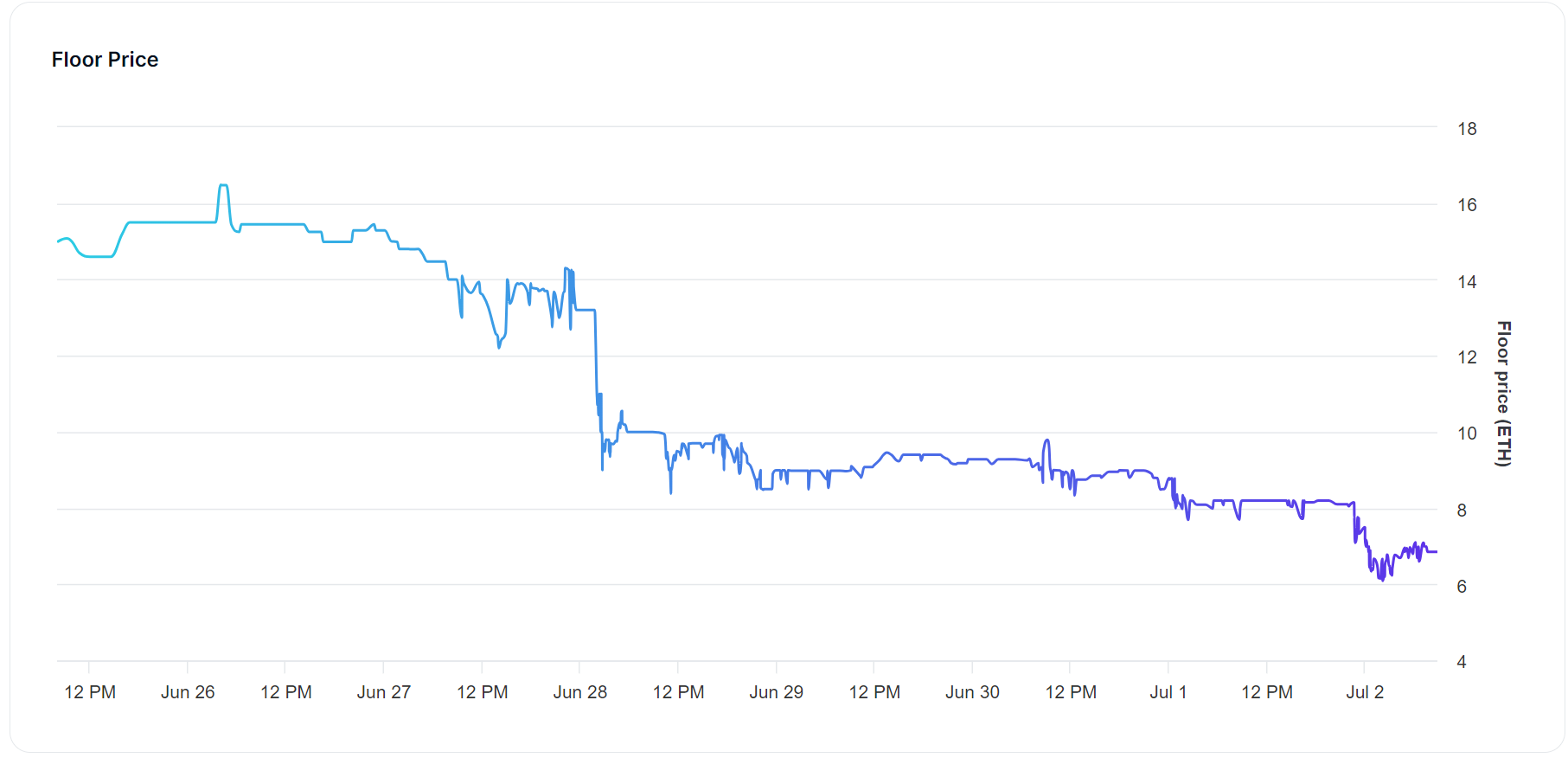Click the Jun 26 x-axis label
The height and width of the screenshot is (758, 1568).
188,692
